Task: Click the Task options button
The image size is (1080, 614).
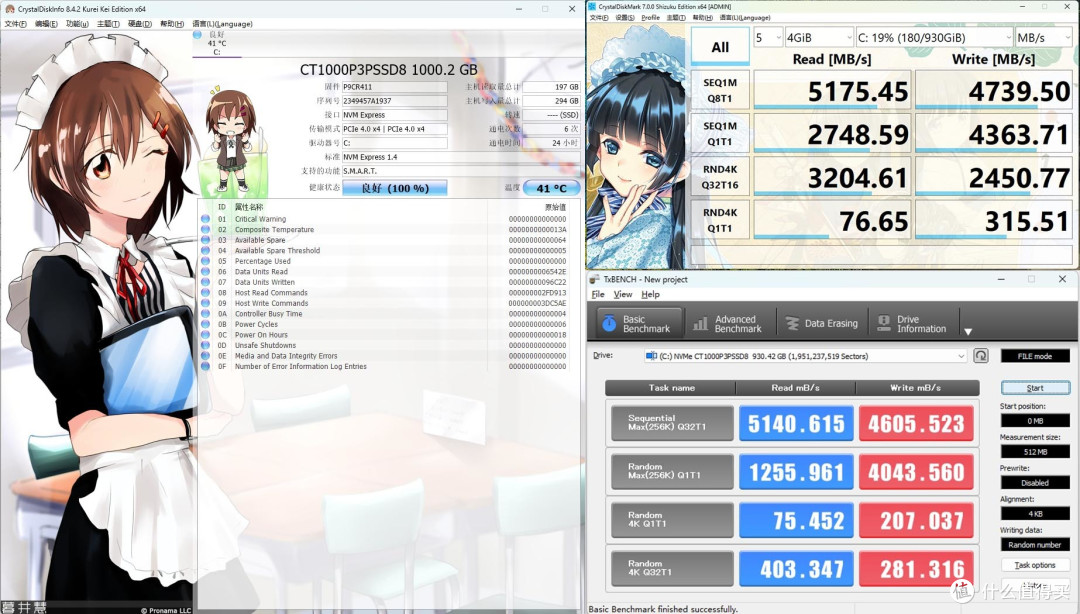Action: (1035, 565)
